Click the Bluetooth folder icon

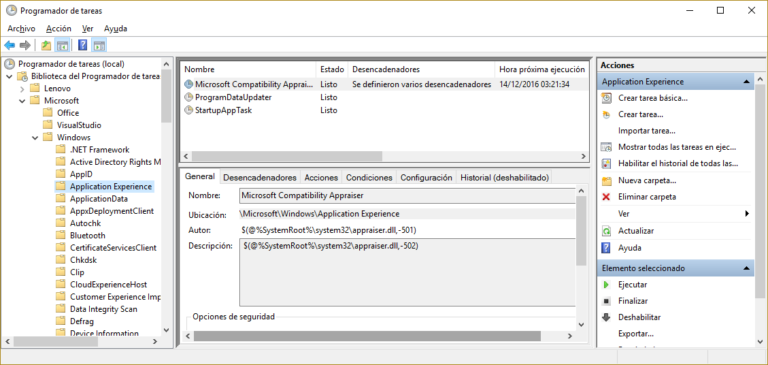click(x=60, y=235)
